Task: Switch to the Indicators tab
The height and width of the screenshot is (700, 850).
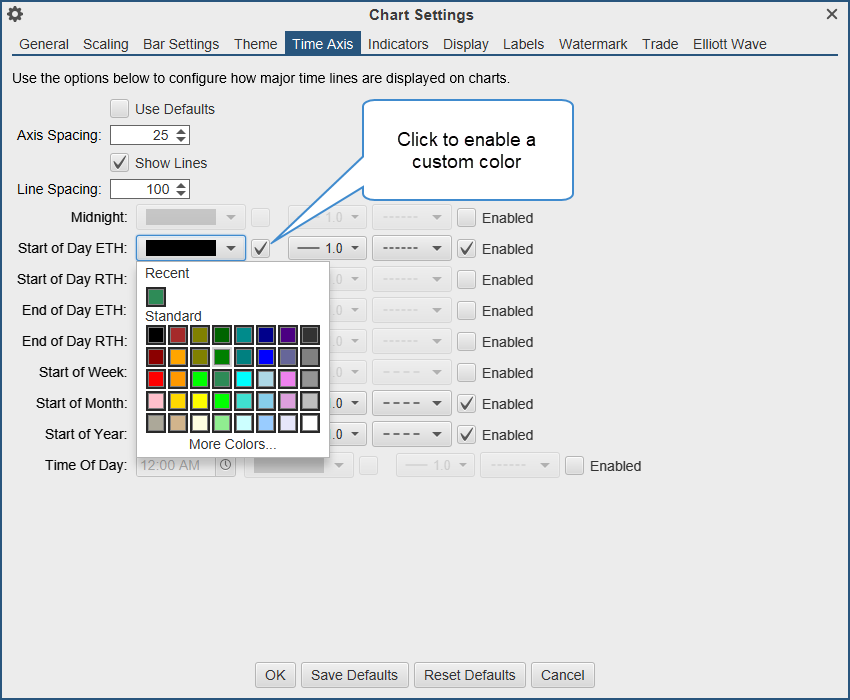Action: coord(398,44)
